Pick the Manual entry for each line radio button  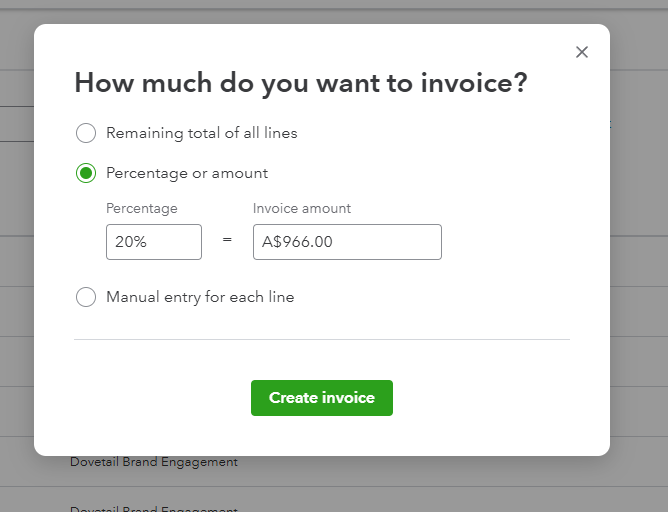tap(86, 297)
